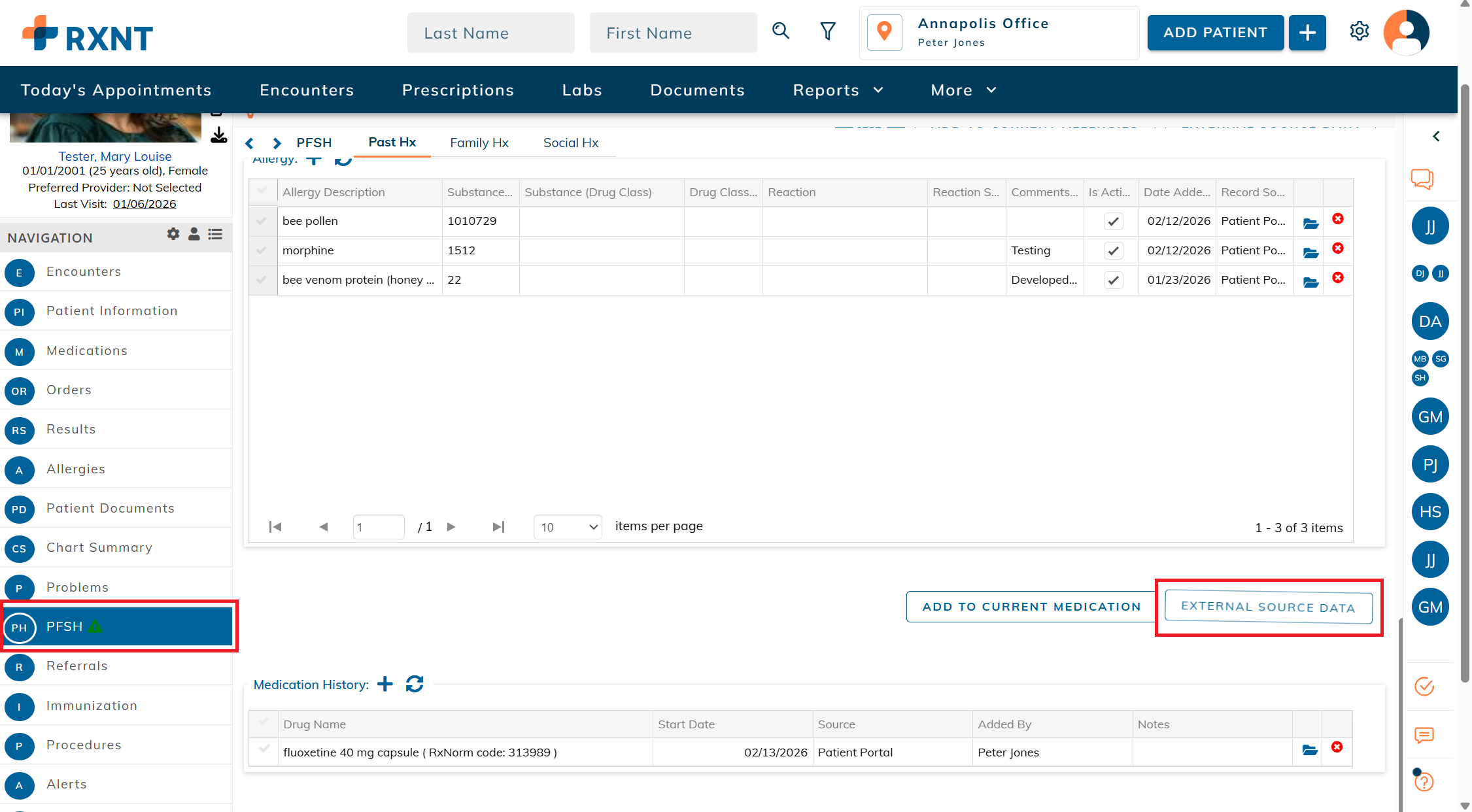Open the Prescriptions menu item

click(x=458, y=90)
